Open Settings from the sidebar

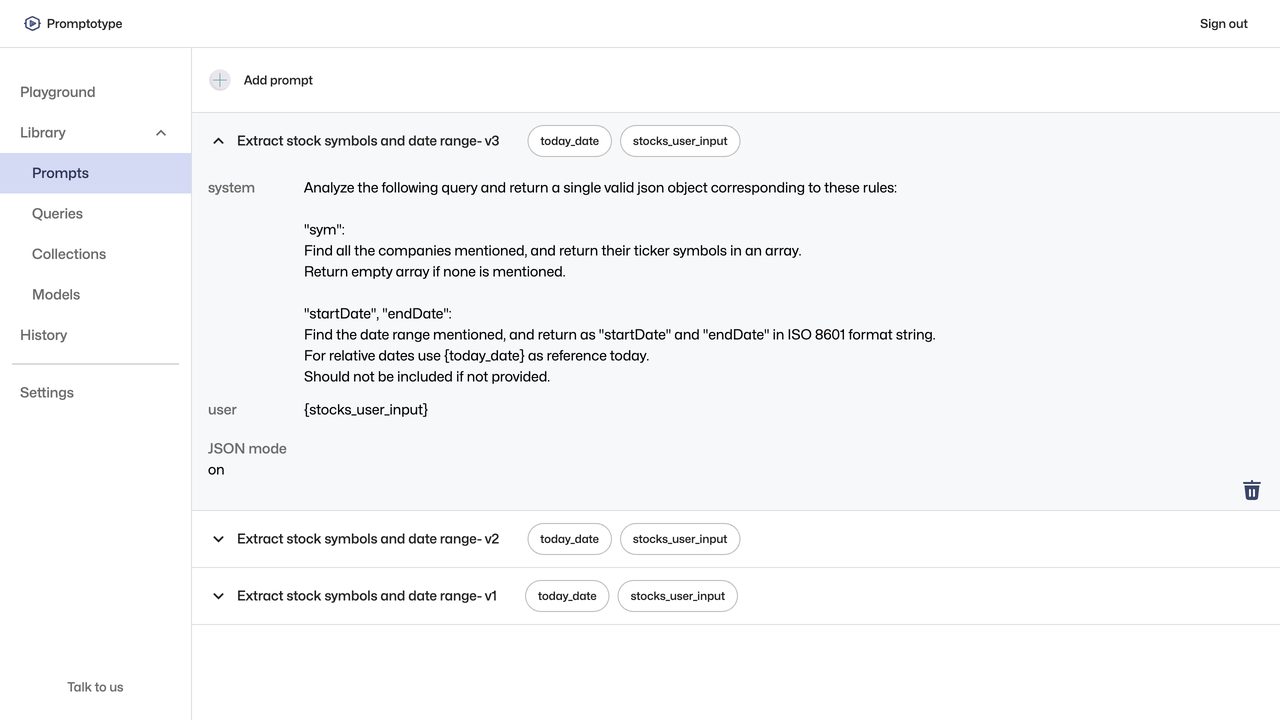click(x=47, y=393)
